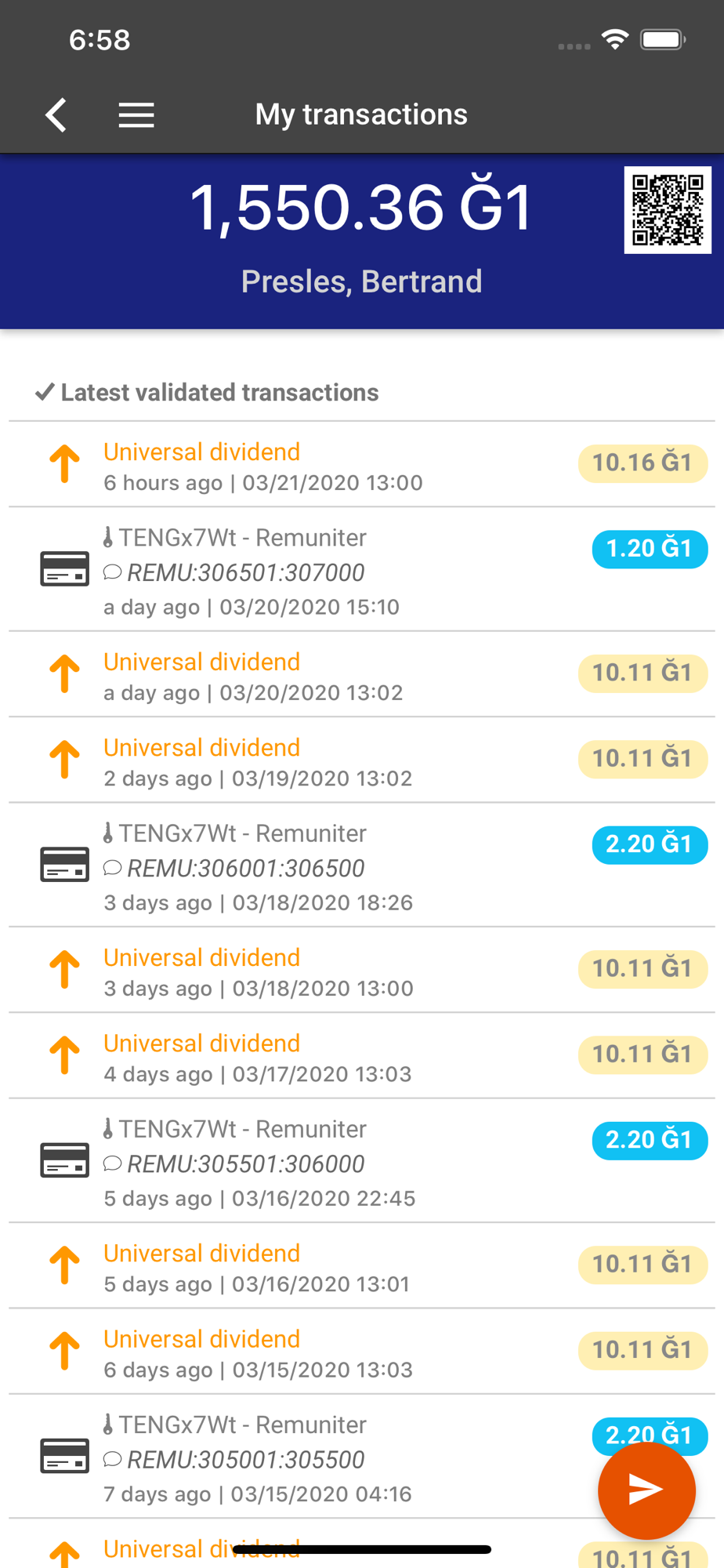Open the hamburger side menu
Image resolution: width=724 pixels, height=1568 pixels.
(x=136, y=115)
